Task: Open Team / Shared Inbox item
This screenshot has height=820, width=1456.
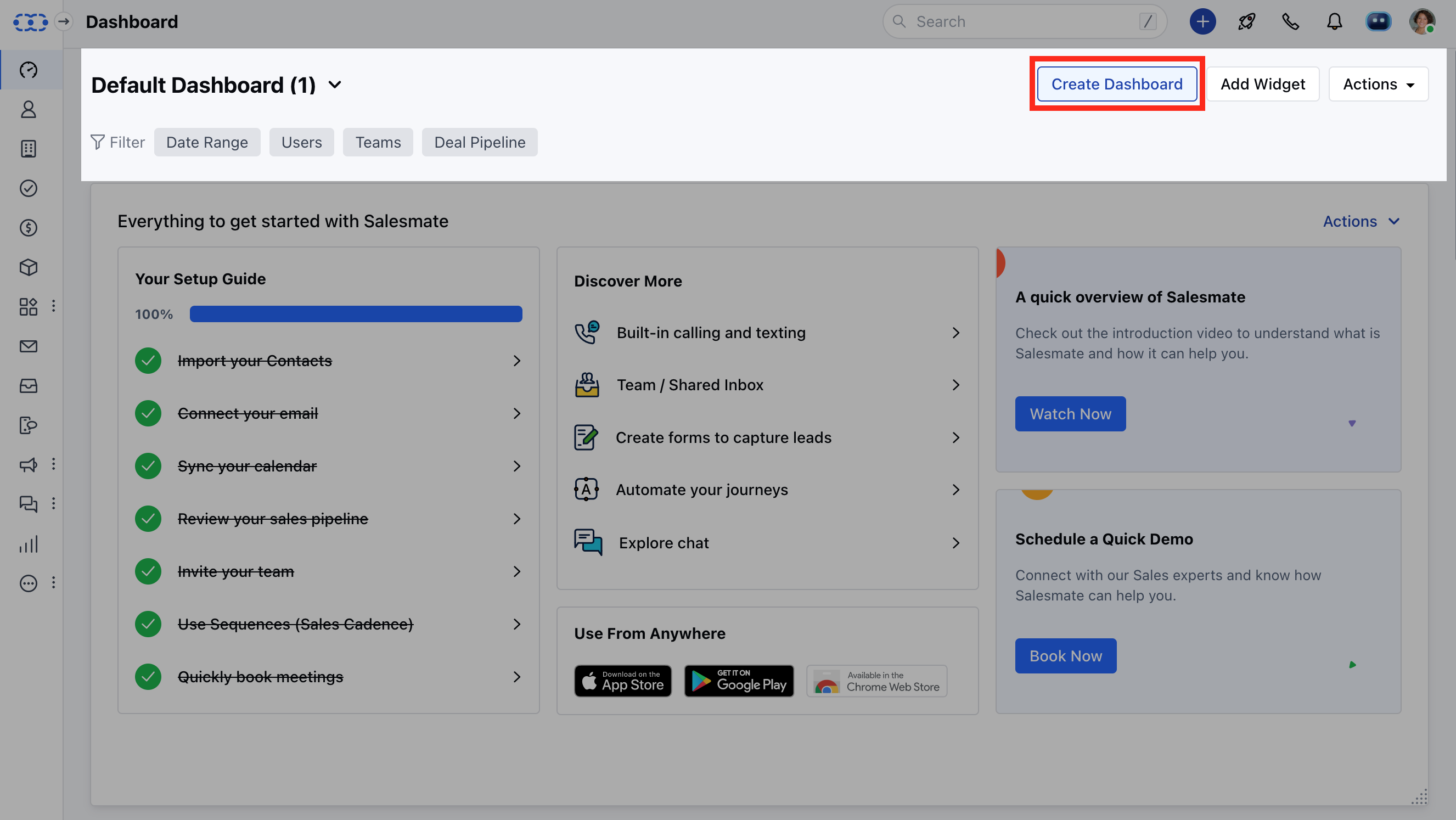Action: tap(768, 385)
